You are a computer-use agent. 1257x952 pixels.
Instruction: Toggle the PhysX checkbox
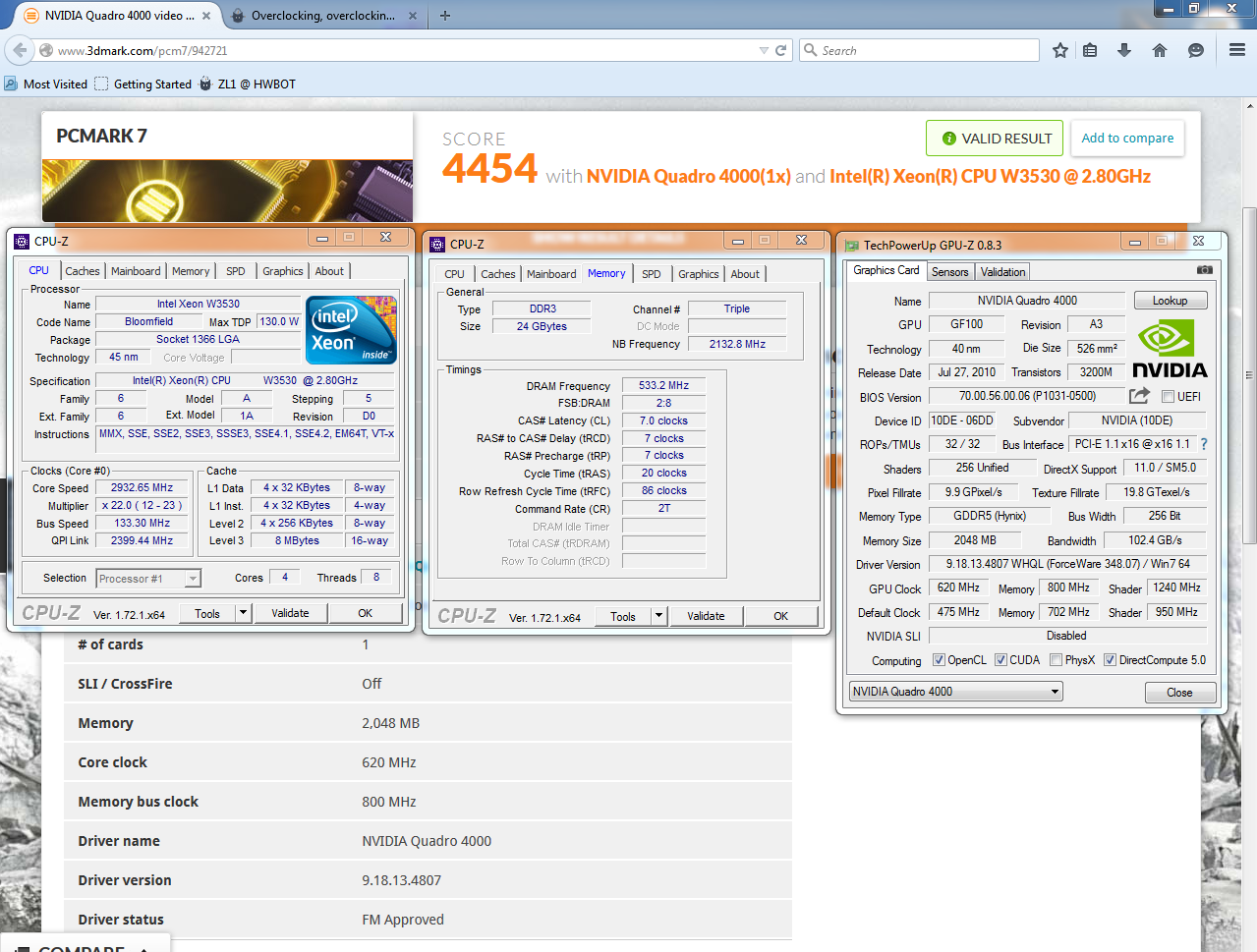(x=1056, y=660)
